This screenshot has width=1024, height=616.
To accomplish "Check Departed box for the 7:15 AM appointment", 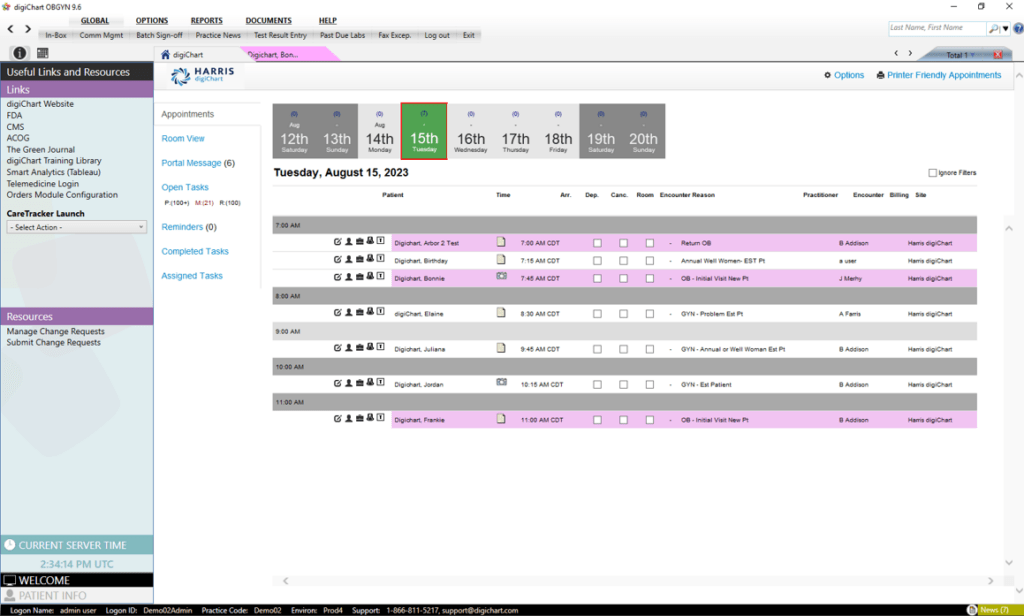I will pyautogui.click(x=623, y=261).
